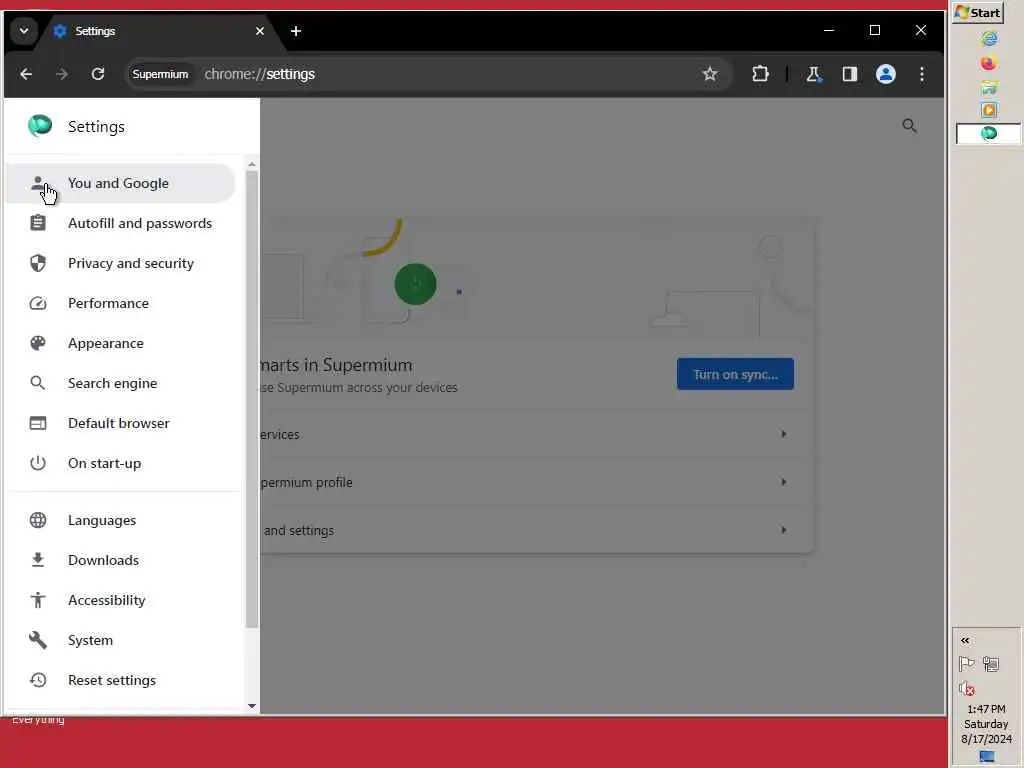Open media player taskbar icon
1024x768 pixels.
[989, 110]
